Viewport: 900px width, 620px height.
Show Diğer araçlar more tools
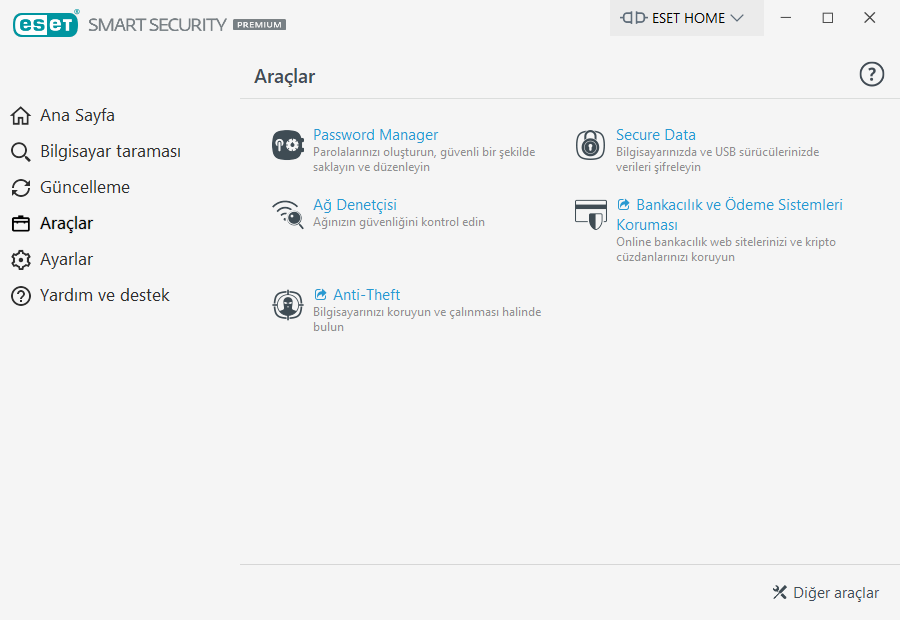835,593
